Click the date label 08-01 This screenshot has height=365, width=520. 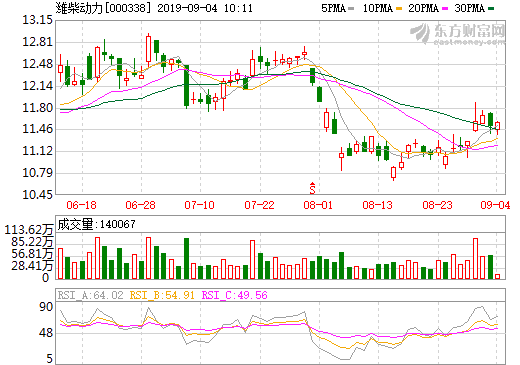[318, 205]
